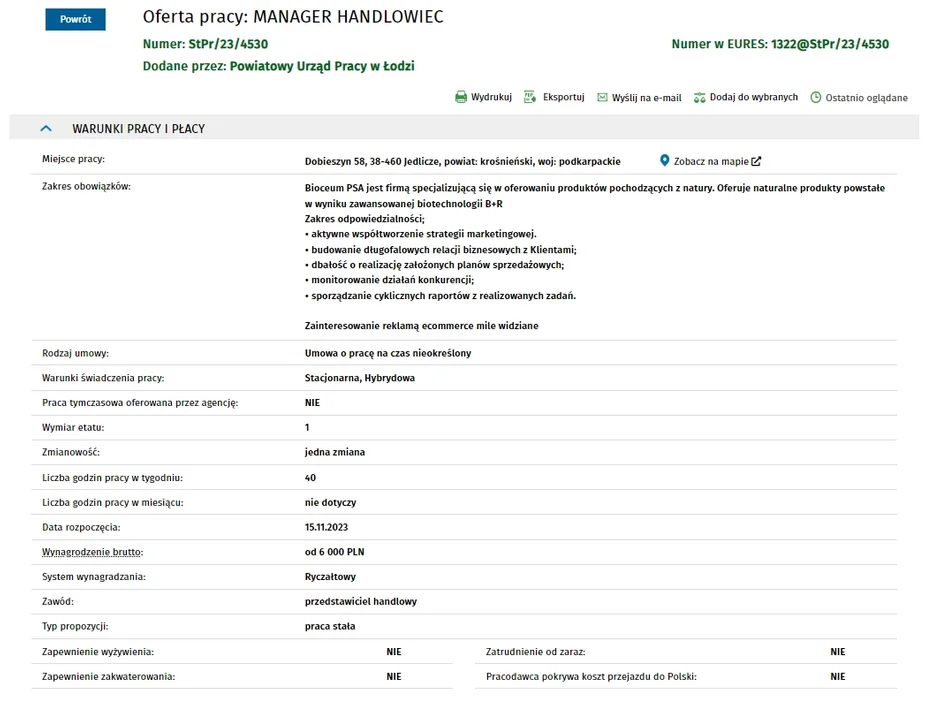This screenshot has width=935, height=720.
Task: Click the printer icon next to Wydrukuj
Action: click(x=461, y=97)
